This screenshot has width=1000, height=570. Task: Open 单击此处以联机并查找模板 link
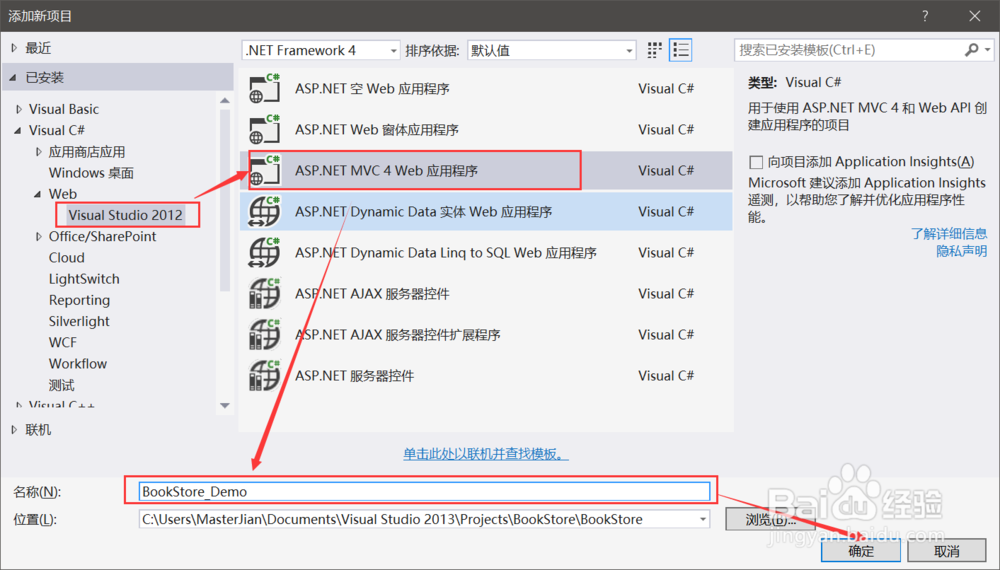point(485,454)
